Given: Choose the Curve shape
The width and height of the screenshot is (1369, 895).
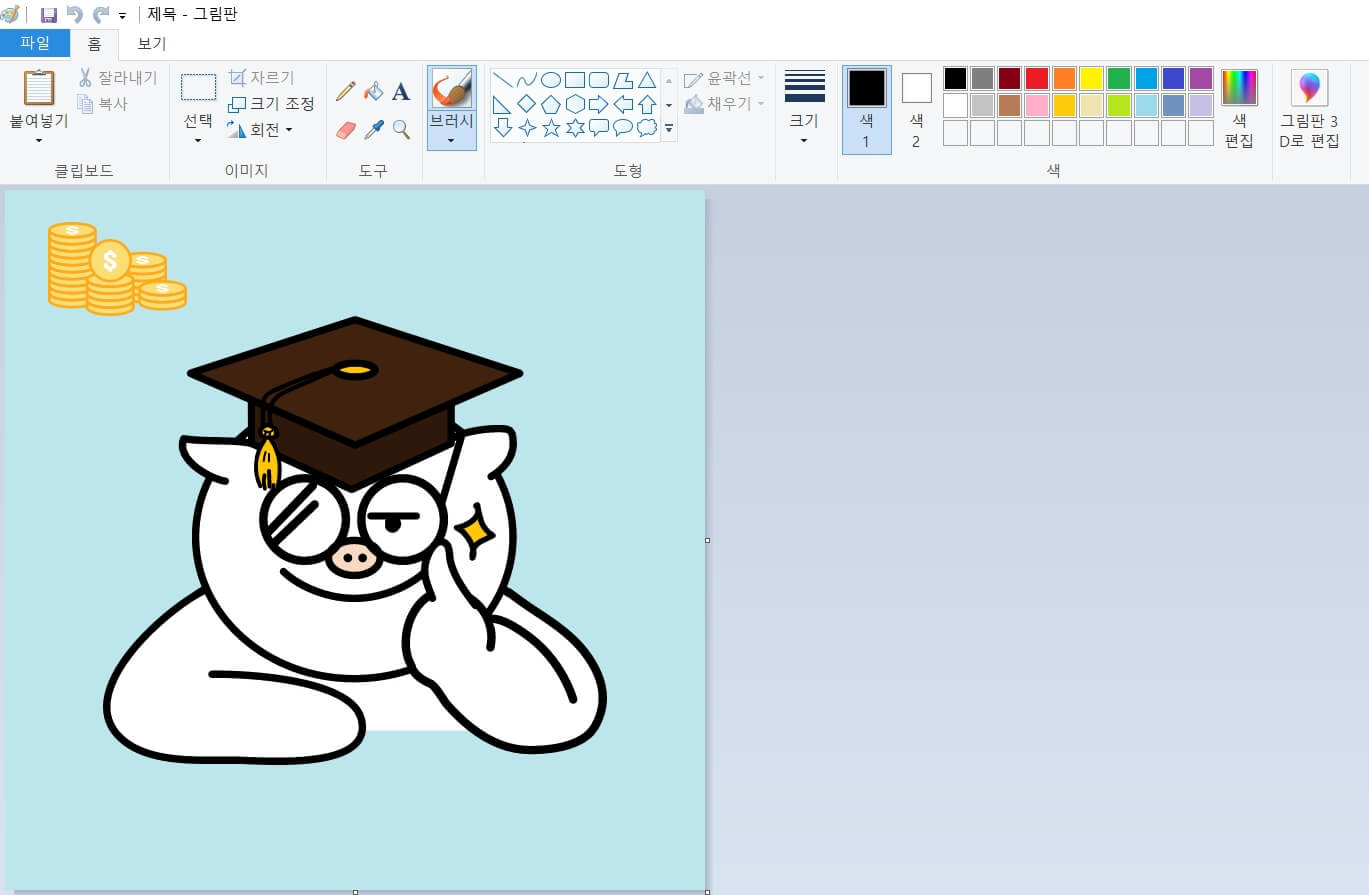Looking at the screenshot, I should (527, 80).
